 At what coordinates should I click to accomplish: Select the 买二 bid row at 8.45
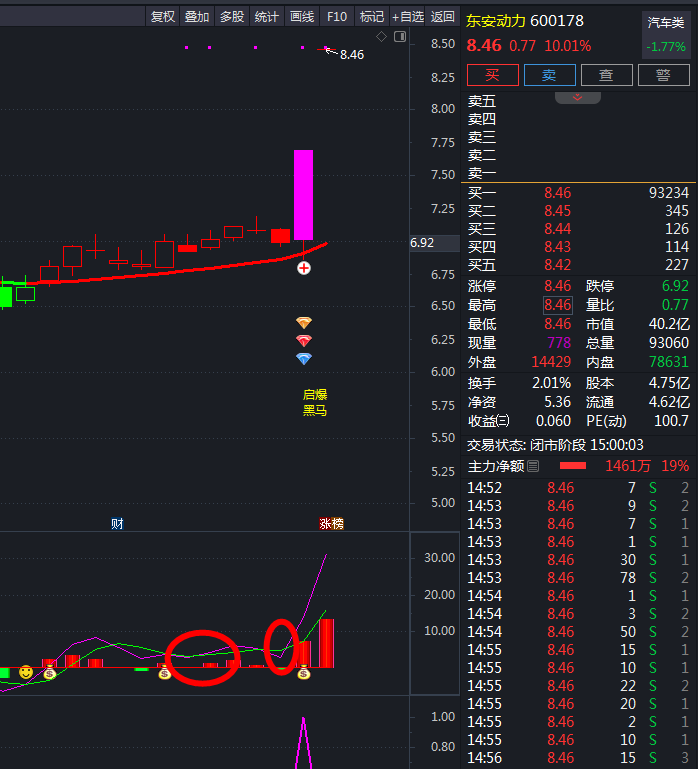click(578, 211)
